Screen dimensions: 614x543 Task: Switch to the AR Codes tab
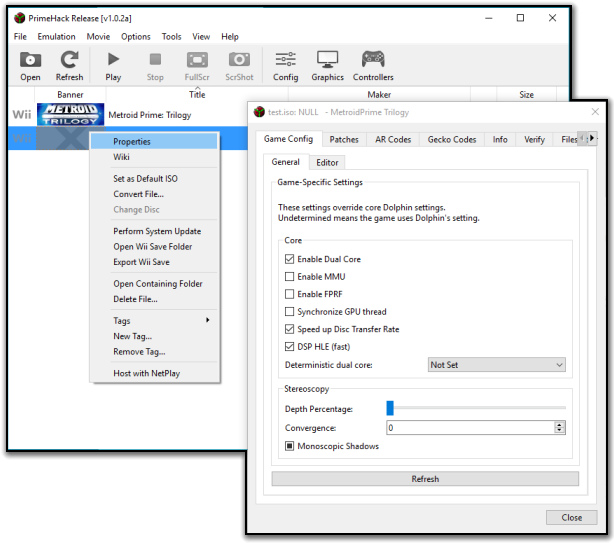(393, 139)
